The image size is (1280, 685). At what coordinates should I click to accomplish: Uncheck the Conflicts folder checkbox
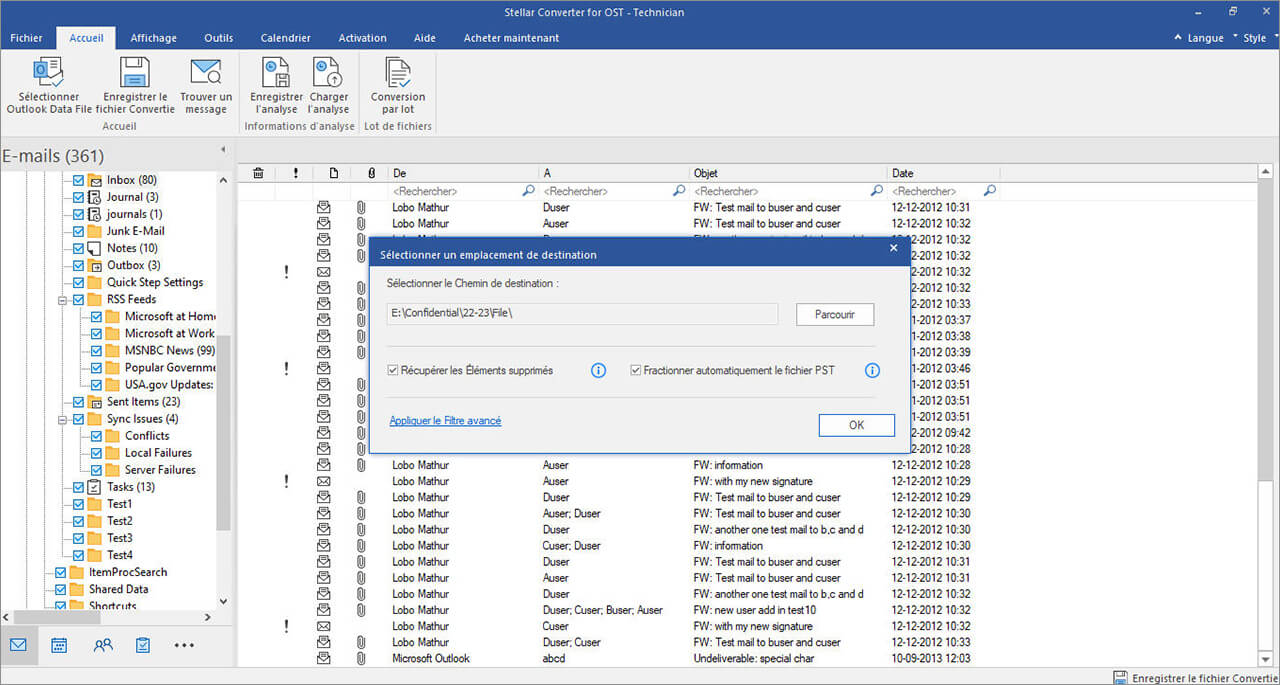96,436
